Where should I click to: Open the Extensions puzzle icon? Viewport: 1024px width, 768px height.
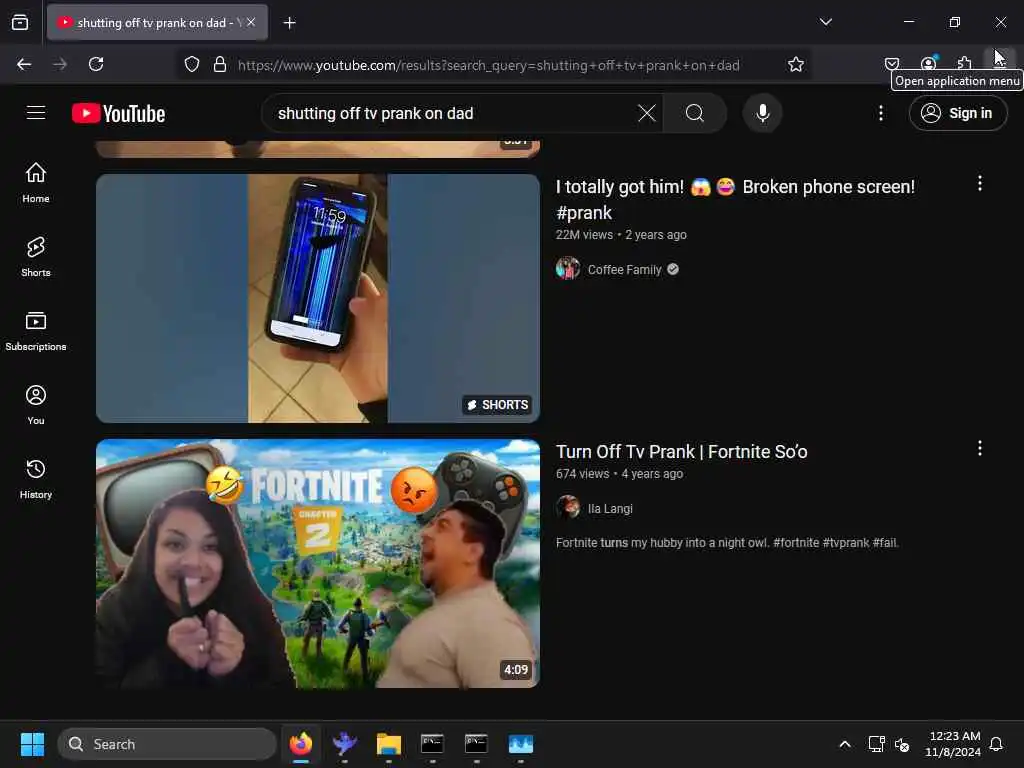tap(964, 63)
